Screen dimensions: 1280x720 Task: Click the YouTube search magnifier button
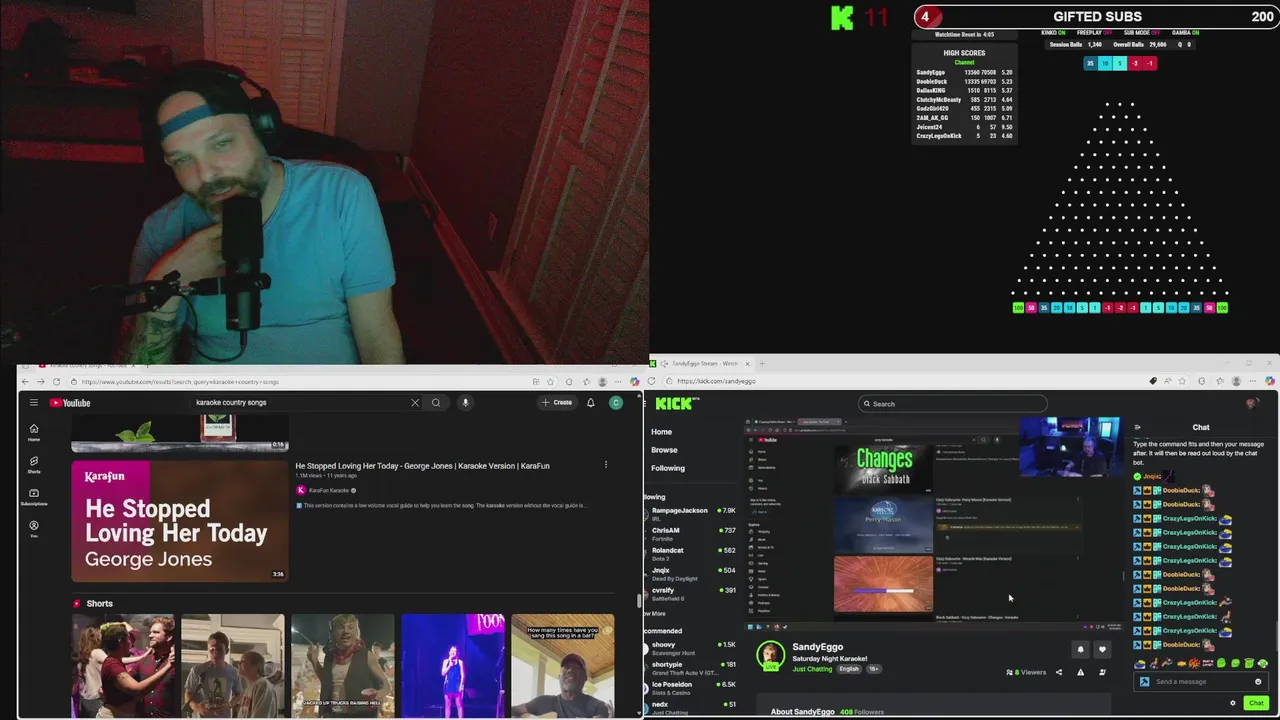(436, 403)
